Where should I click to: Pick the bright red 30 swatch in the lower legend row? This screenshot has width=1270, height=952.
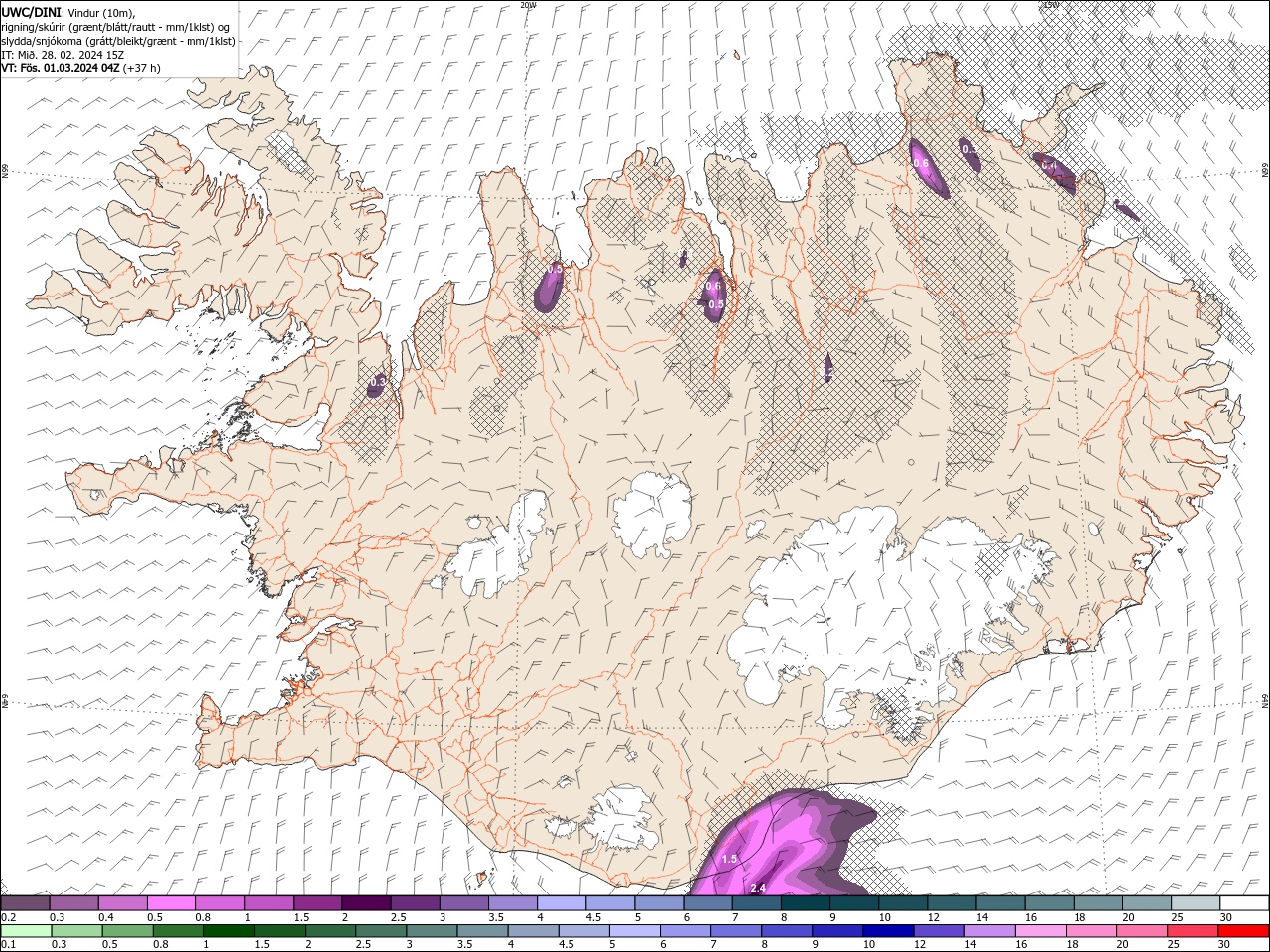[1244, 931]
